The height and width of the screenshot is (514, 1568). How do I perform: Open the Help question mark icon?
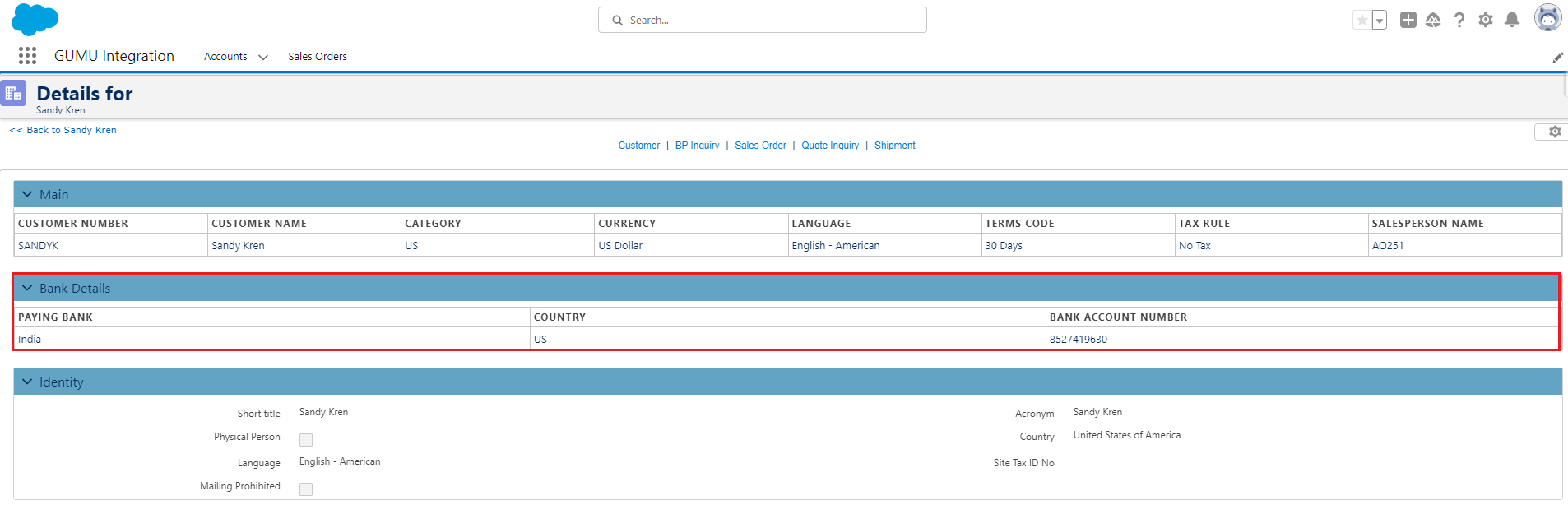[x=1459, y=20]
